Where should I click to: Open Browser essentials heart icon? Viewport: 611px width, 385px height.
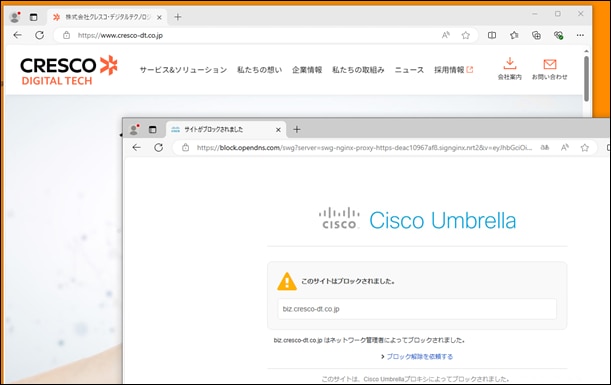tap(558, 35)
